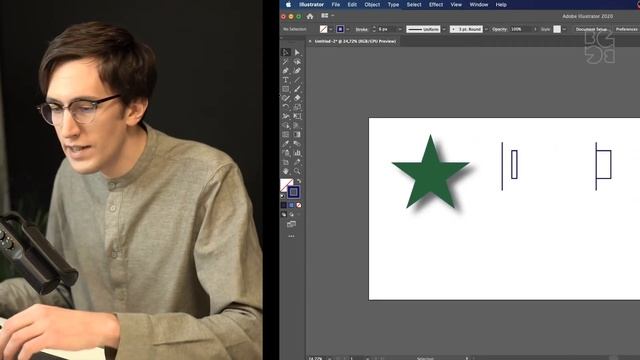Viewport: 640px width, 360px height.
Task: Switch to Draw Behind mode
Action: (291, 214)
